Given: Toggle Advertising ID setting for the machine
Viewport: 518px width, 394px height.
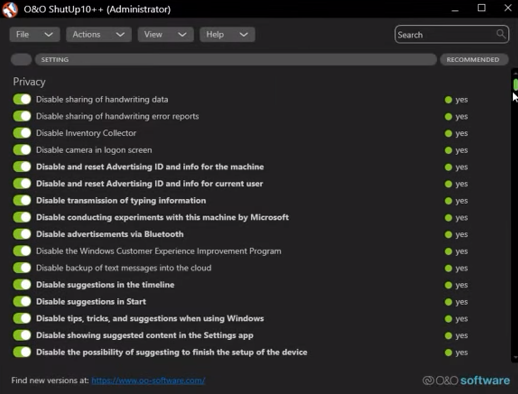Looking at the screenshot, I should coord(22,167).
